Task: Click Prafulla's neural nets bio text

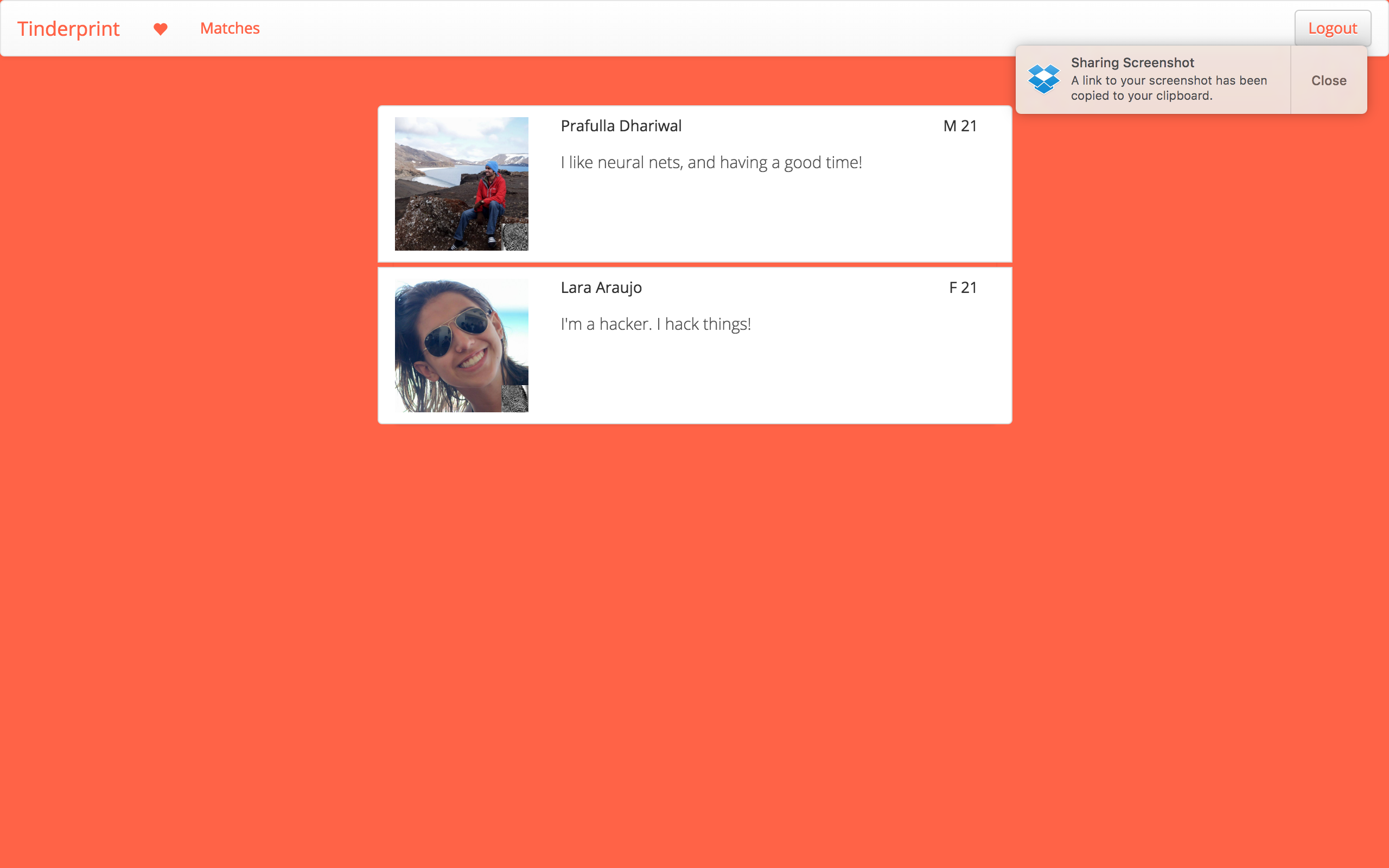Action: tap(711, 162)
